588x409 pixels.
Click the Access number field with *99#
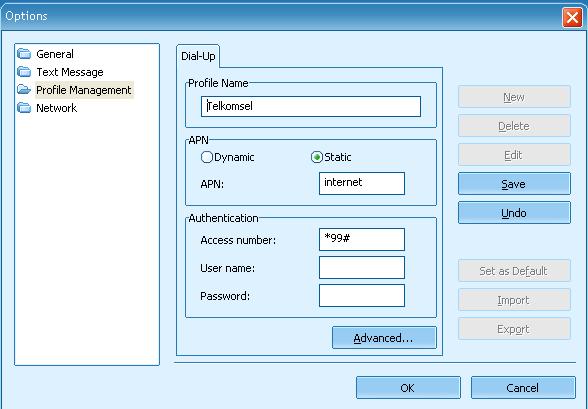click(x=362, y=239)
